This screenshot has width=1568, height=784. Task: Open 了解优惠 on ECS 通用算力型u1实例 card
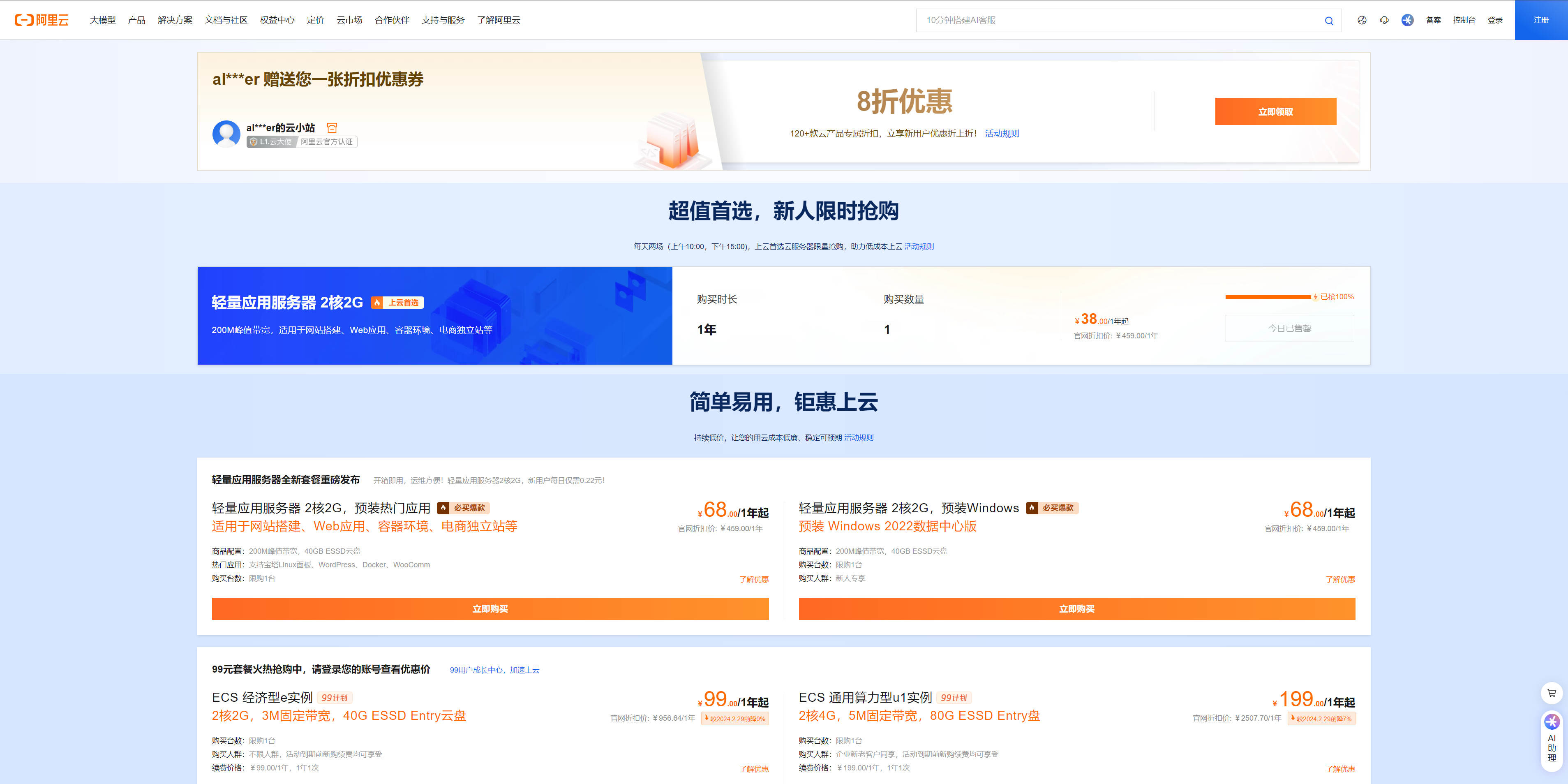coord(1340,769)
